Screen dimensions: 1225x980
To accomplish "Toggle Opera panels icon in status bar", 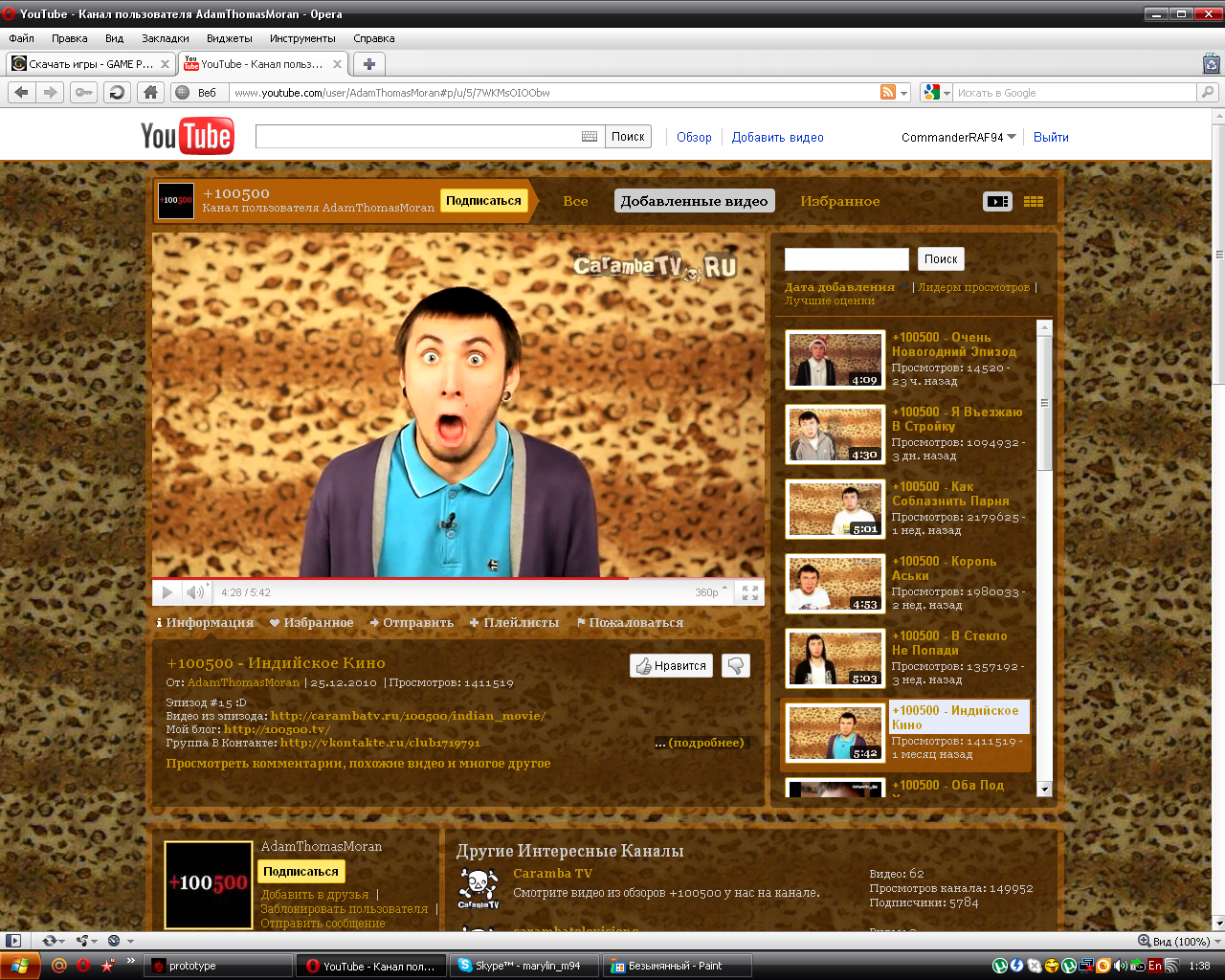I will (x=12, y=941).
